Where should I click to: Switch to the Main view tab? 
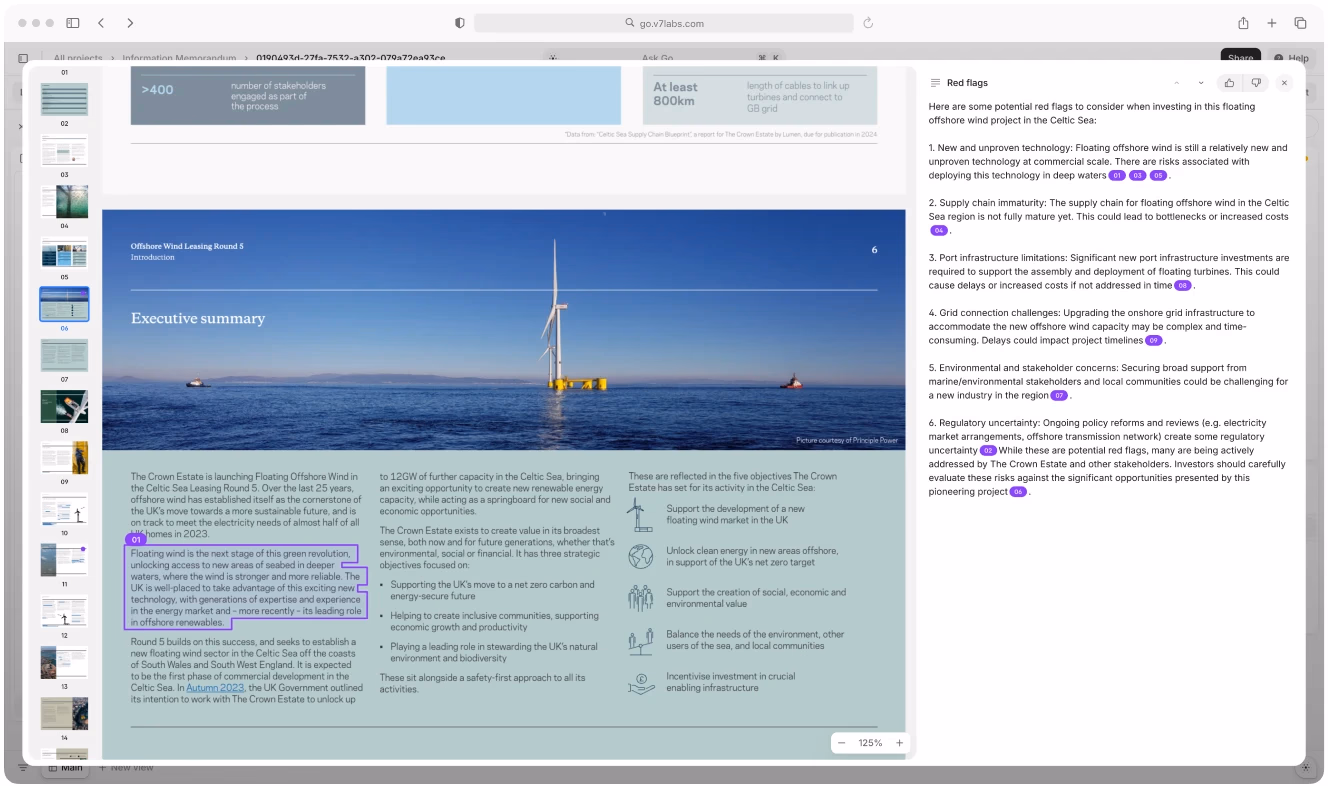[65, 768]
